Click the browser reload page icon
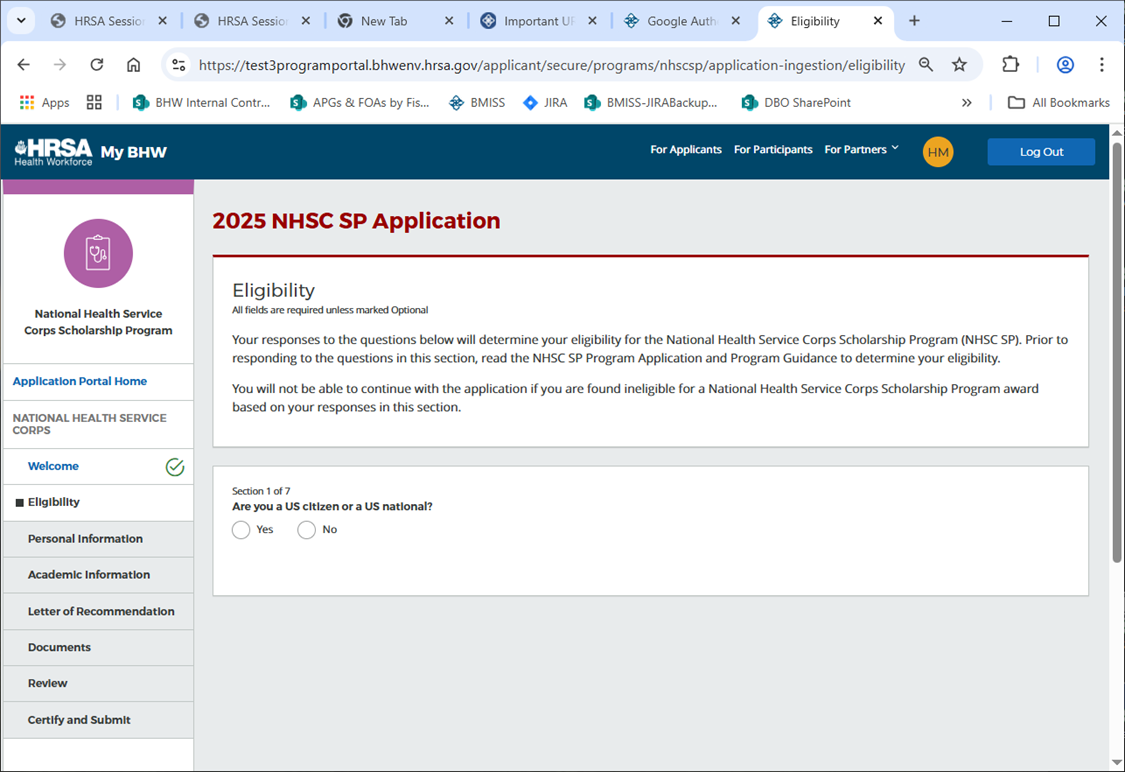This screenshot has height=772, width=1125. tap(97, 65)
